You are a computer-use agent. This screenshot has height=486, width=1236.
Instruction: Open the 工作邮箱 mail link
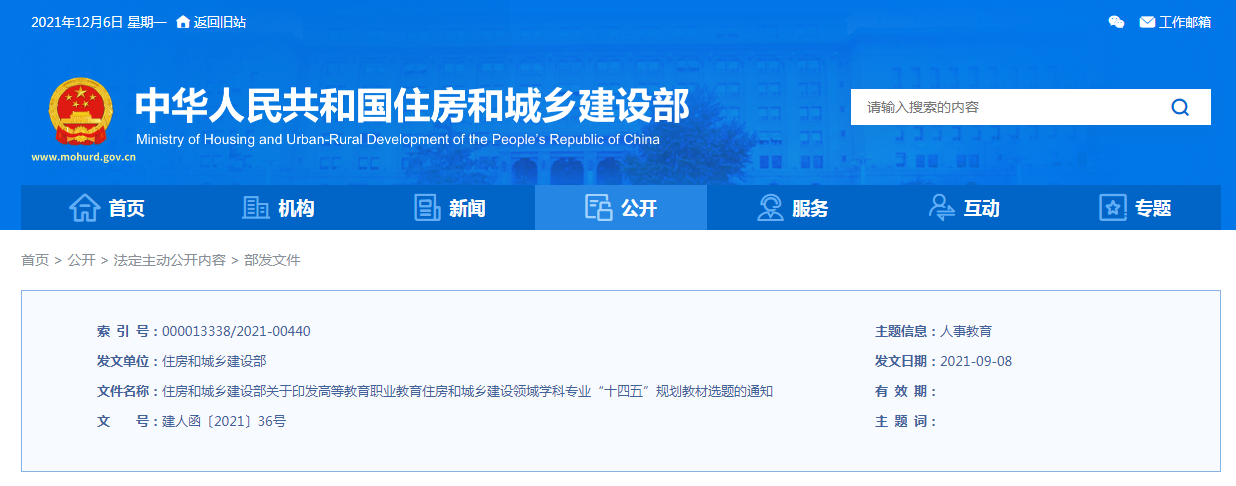point(1176,22)
